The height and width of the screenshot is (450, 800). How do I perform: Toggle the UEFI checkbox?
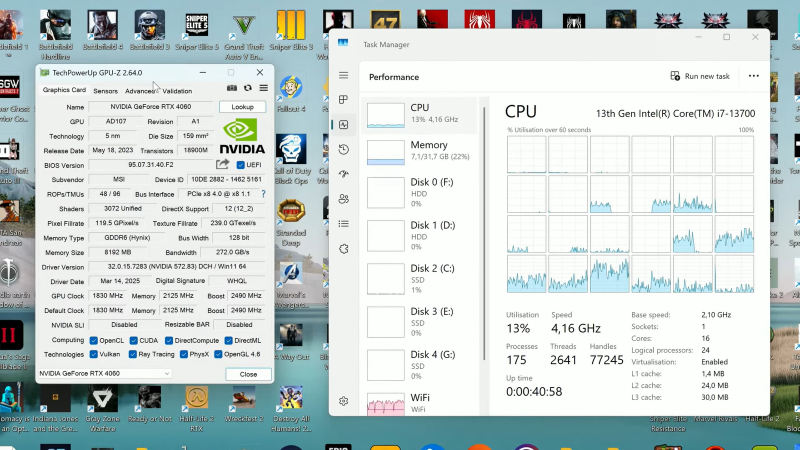pyautogui.click(x=241, y=165)
